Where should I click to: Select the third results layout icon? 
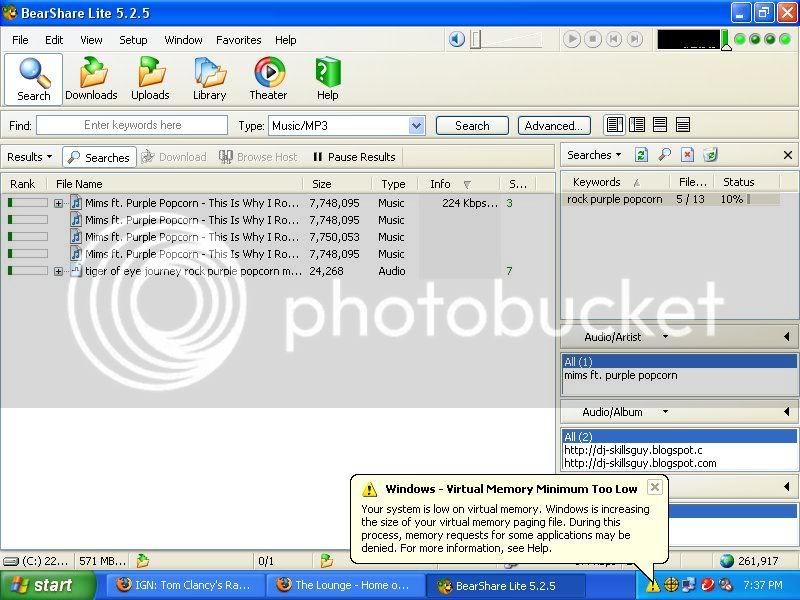(660, 124)
